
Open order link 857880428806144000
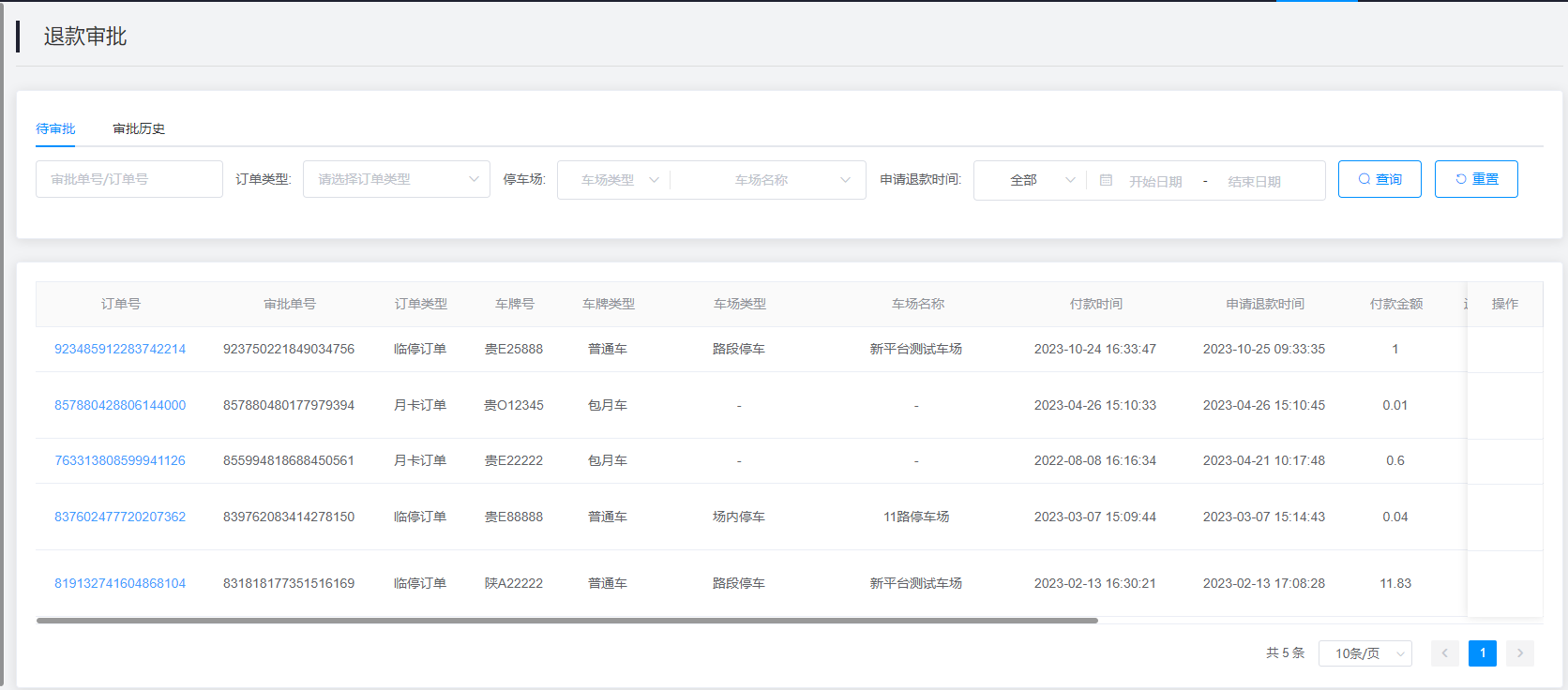click(x=120, y=405)
